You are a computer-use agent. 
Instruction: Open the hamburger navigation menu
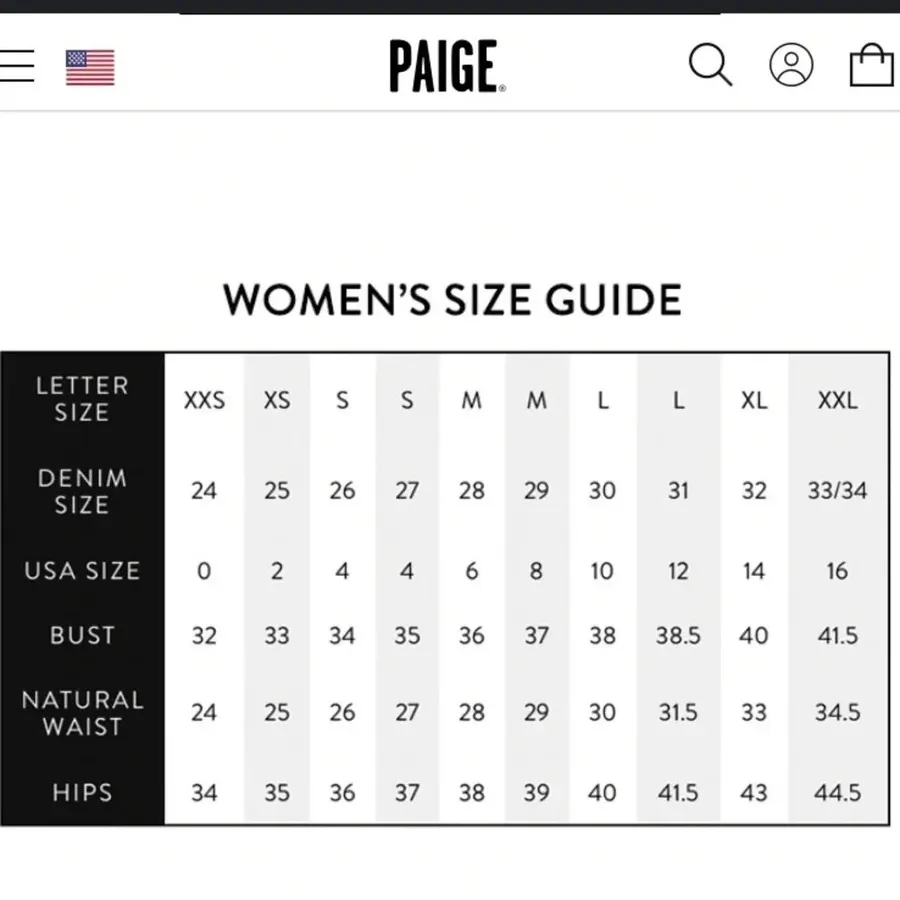click(16, 65)
